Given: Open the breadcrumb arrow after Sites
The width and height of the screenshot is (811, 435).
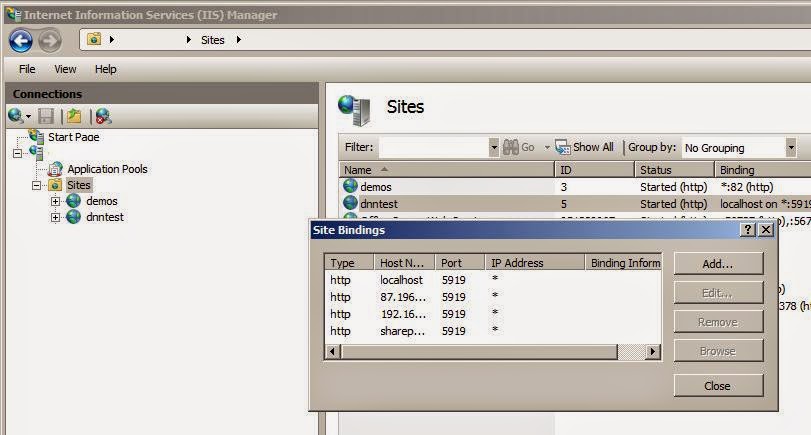Looking at the screenshot, I should click(238, 40).
